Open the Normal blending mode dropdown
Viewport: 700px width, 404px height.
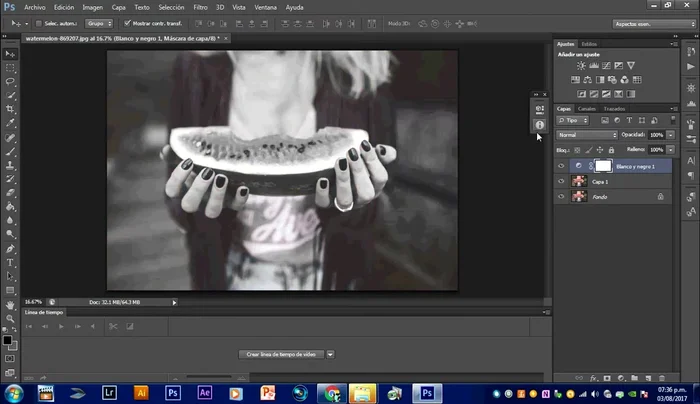587,134
